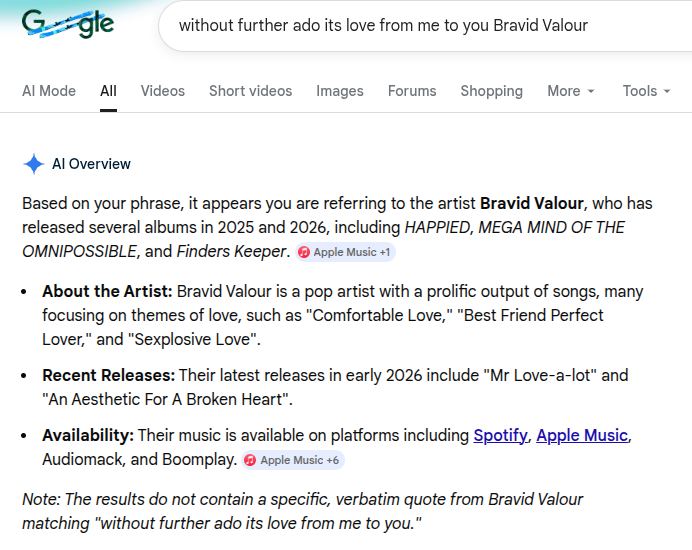Go to the Short videos tab
Image resolution: width=692 pixels, height=550 pixels.
click(250, 91)
